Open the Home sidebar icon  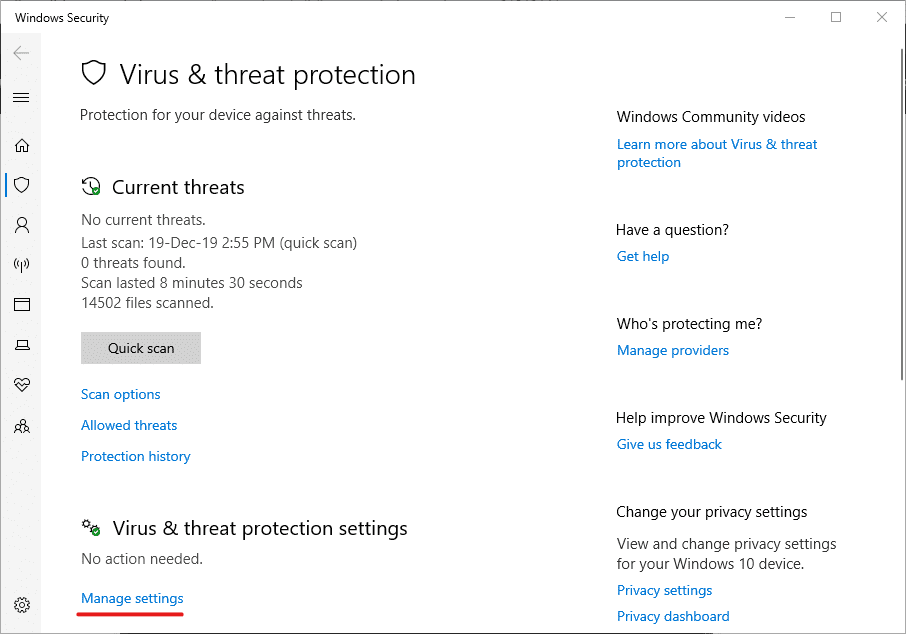pyautogui.click(x=21, y=145)
